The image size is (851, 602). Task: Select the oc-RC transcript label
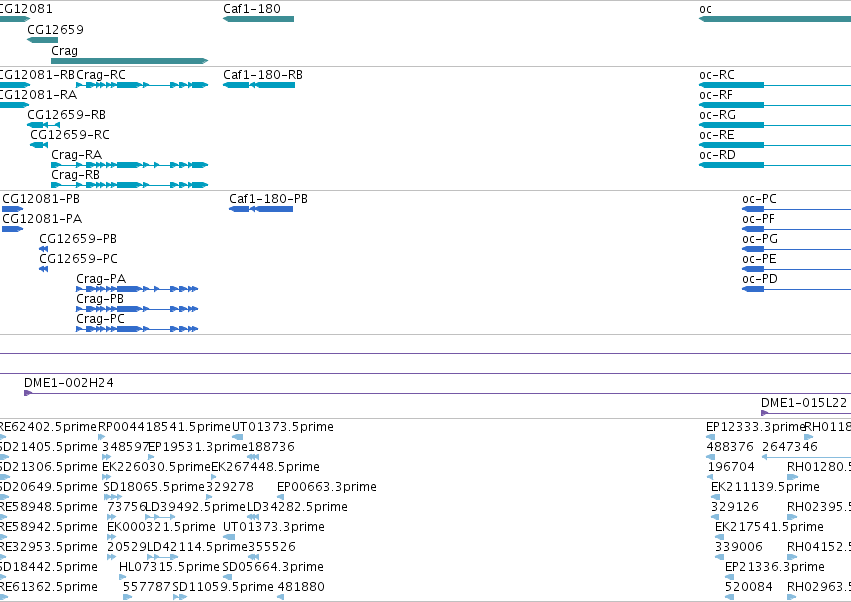pos(717,74)
